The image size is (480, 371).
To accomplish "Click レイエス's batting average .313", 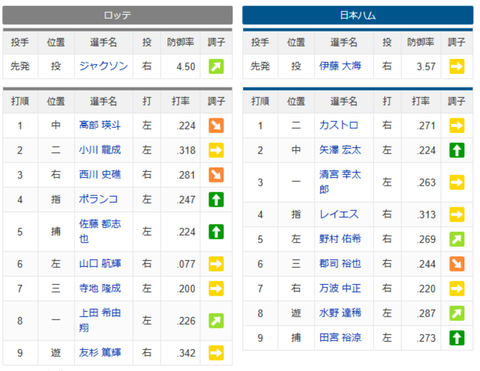I will coord(426,215).
